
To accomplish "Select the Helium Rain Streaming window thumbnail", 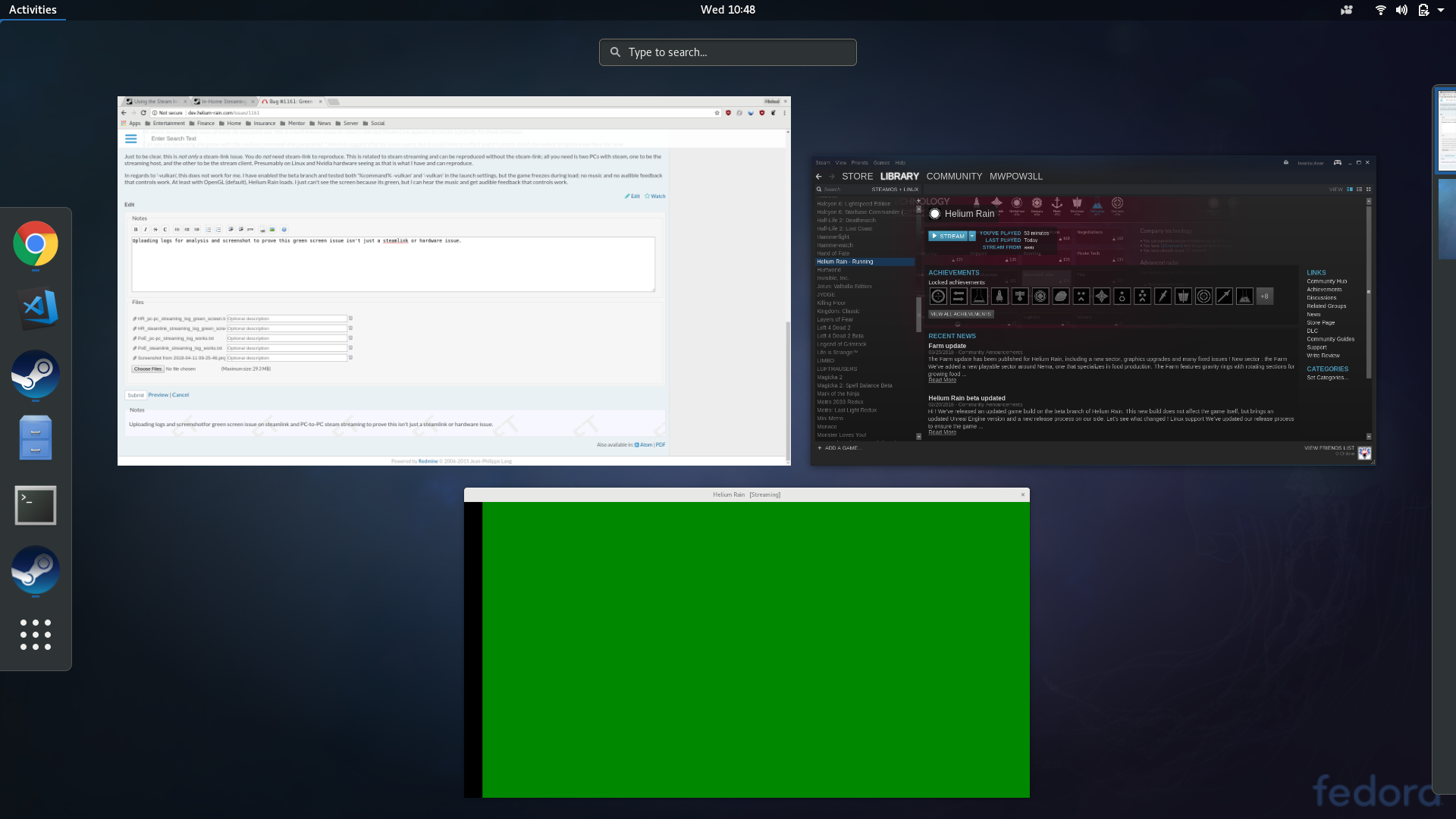I will coord(747,642).
